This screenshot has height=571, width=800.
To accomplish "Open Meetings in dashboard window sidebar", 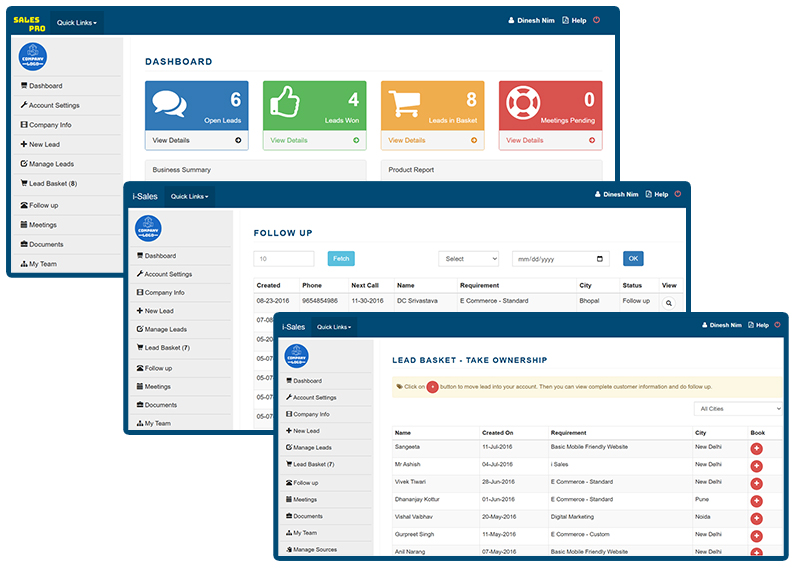I will coord(38,225).
